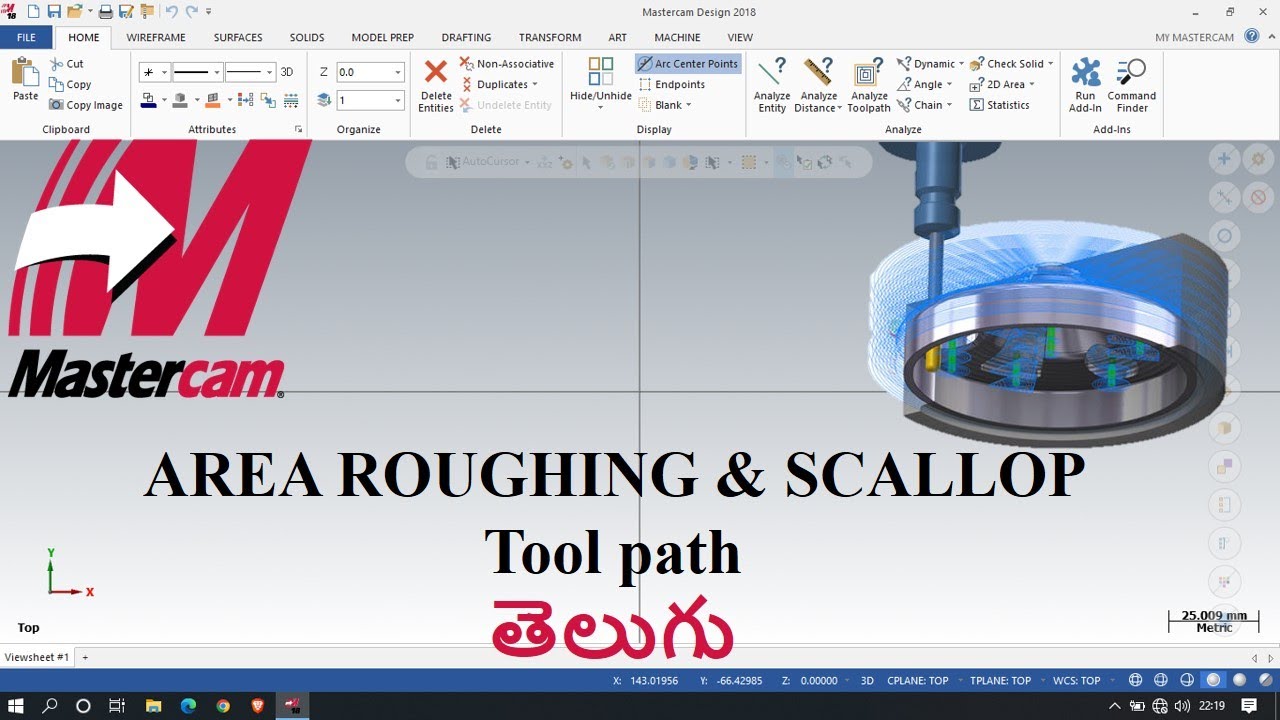1280x720 pixels.
Task: Click the Print icon in quick access toolbar
Action: 106,12
